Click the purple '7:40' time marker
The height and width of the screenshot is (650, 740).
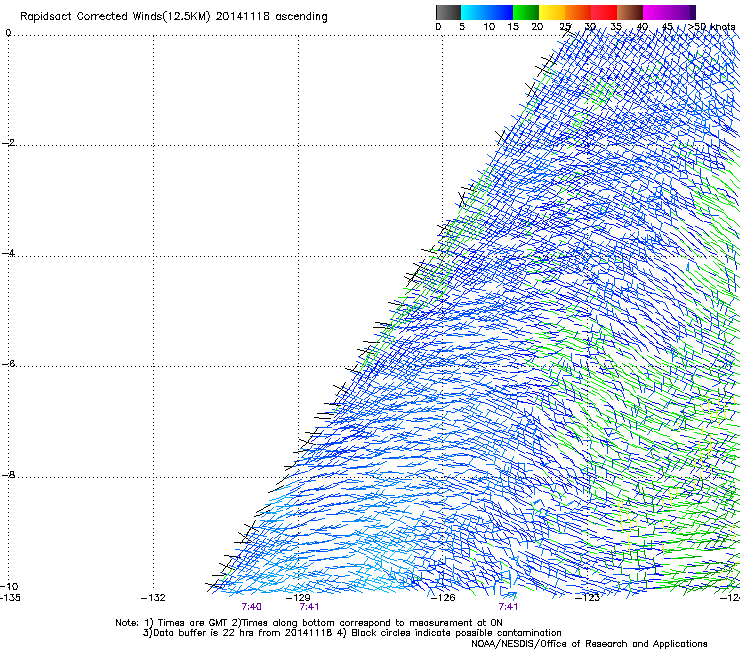coord(252,607)
